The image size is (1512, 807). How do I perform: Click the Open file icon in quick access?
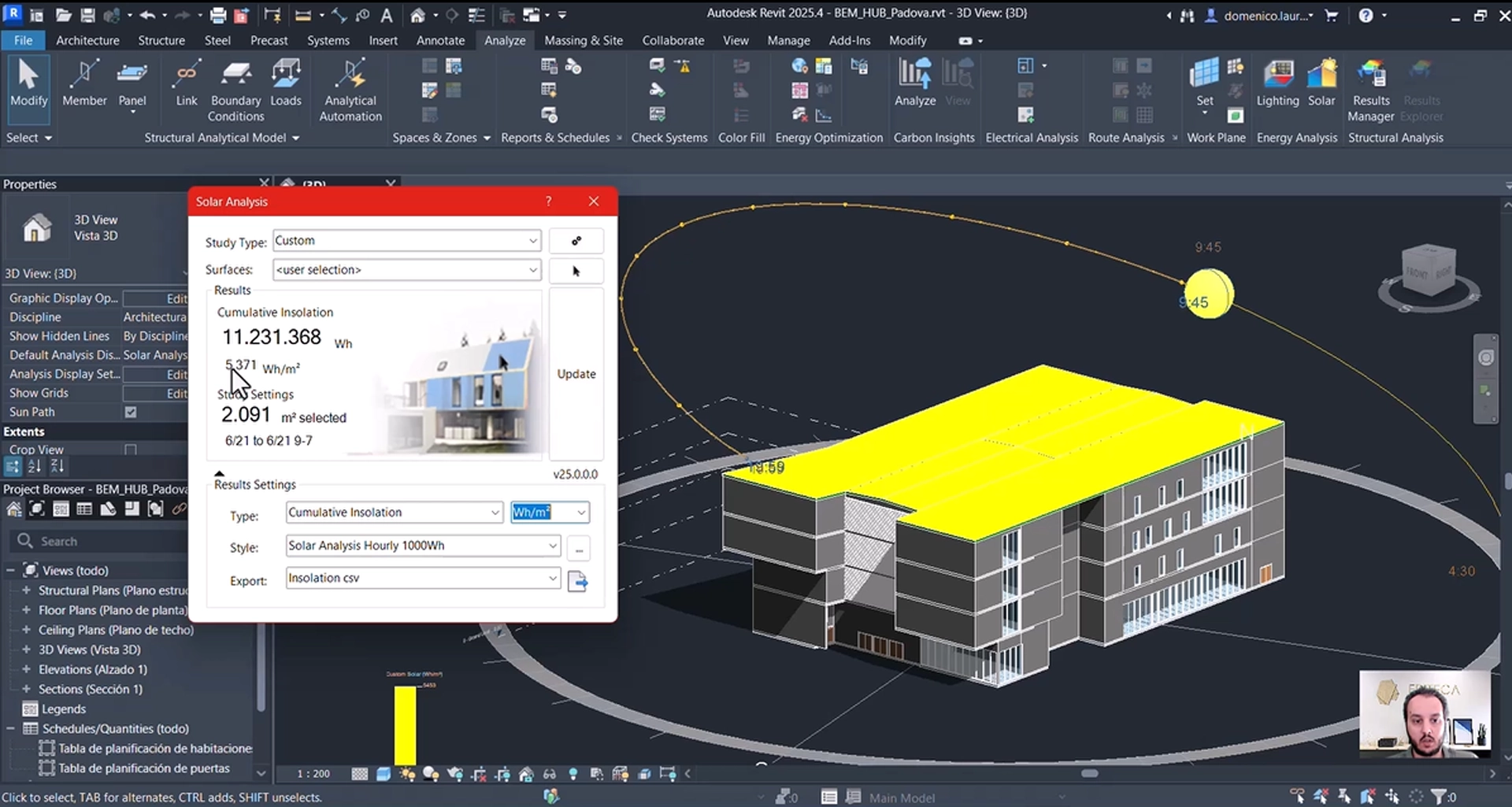64,15
